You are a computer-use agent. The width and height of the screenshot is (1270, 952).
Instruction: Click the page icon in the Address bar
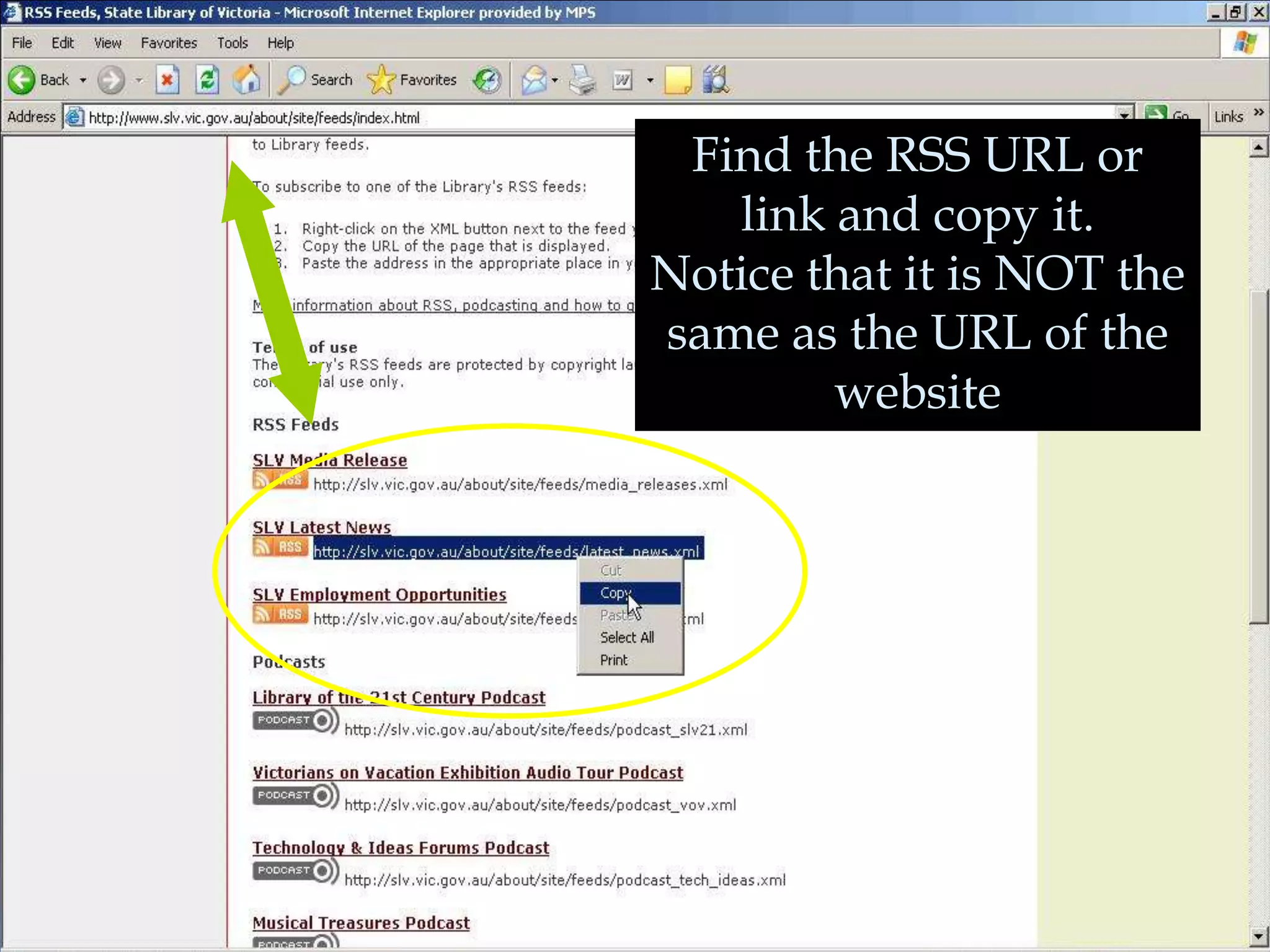74,117
